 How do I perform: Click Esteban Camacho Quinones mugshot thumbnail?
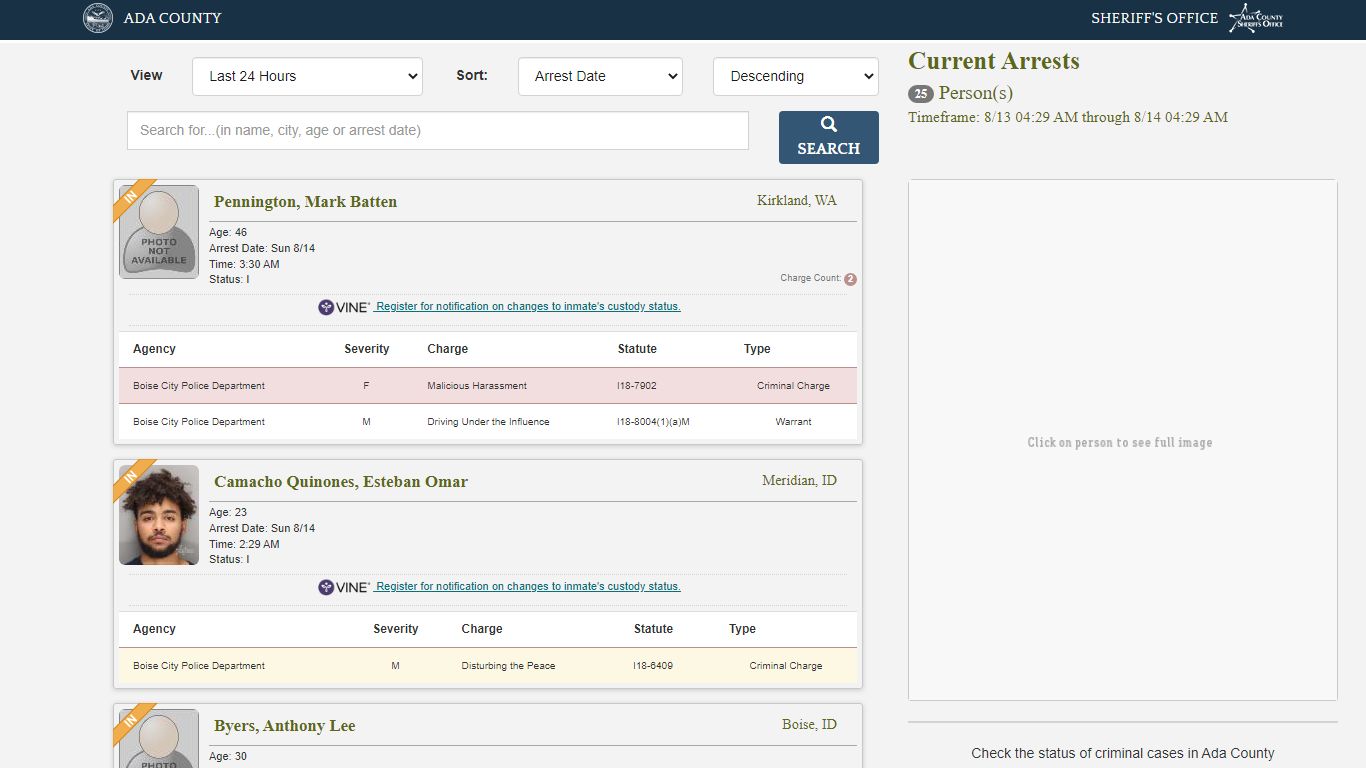[159, 515]
